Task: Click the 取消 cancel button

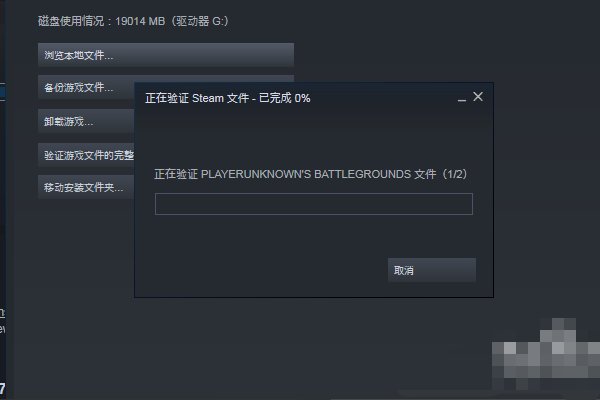Action: pyautogui.click(x=432, y=270)
